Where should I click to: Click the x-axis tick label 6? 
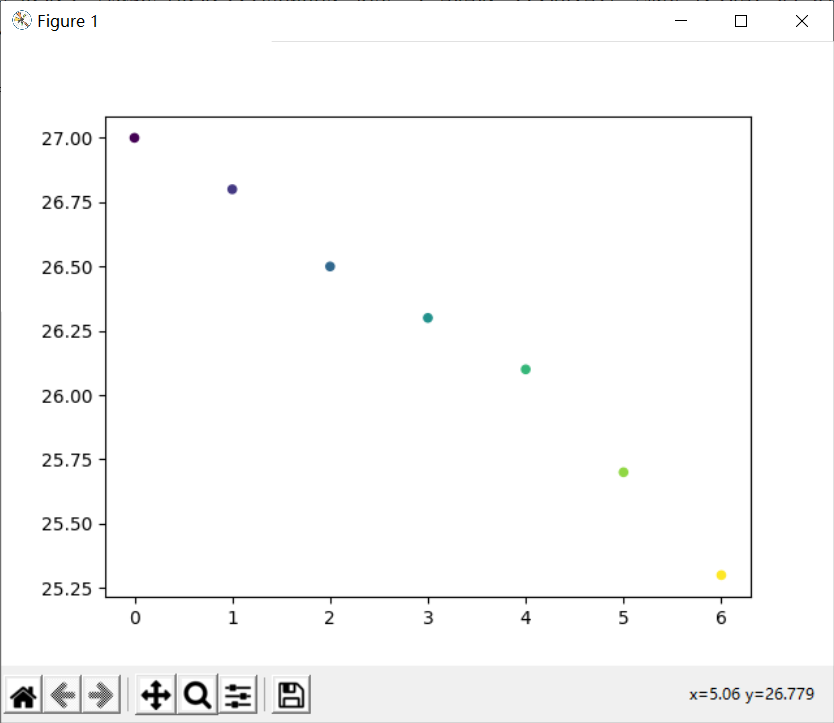pos(721,618)
